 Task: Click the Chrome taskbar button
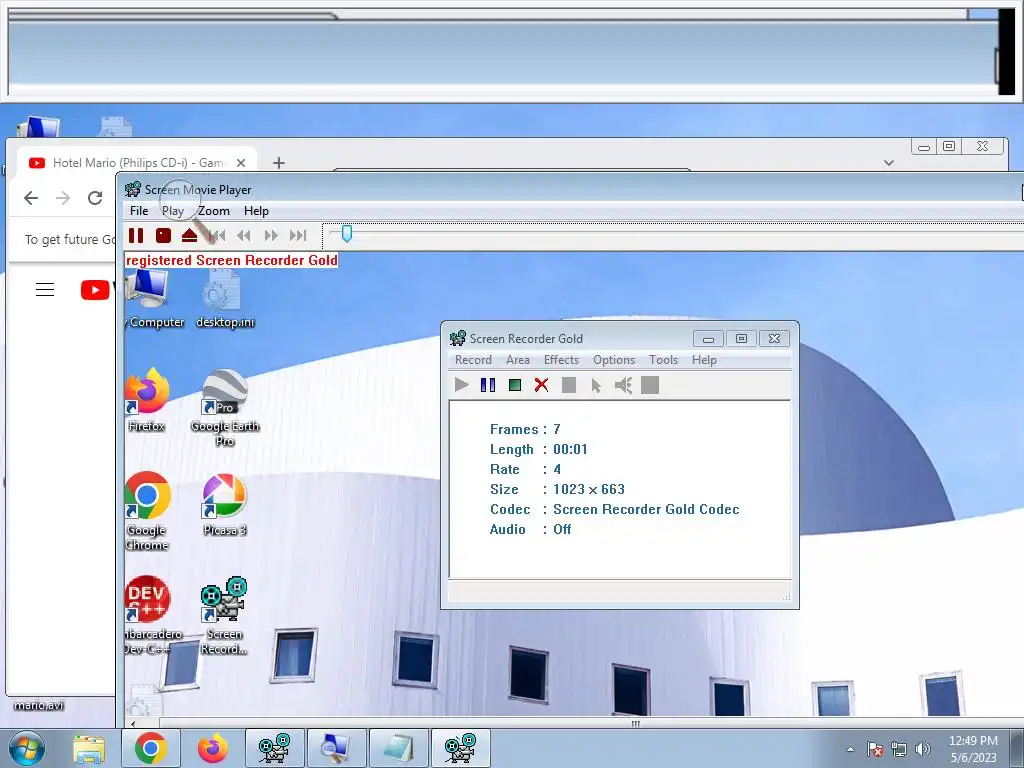[x=151, y=748]
